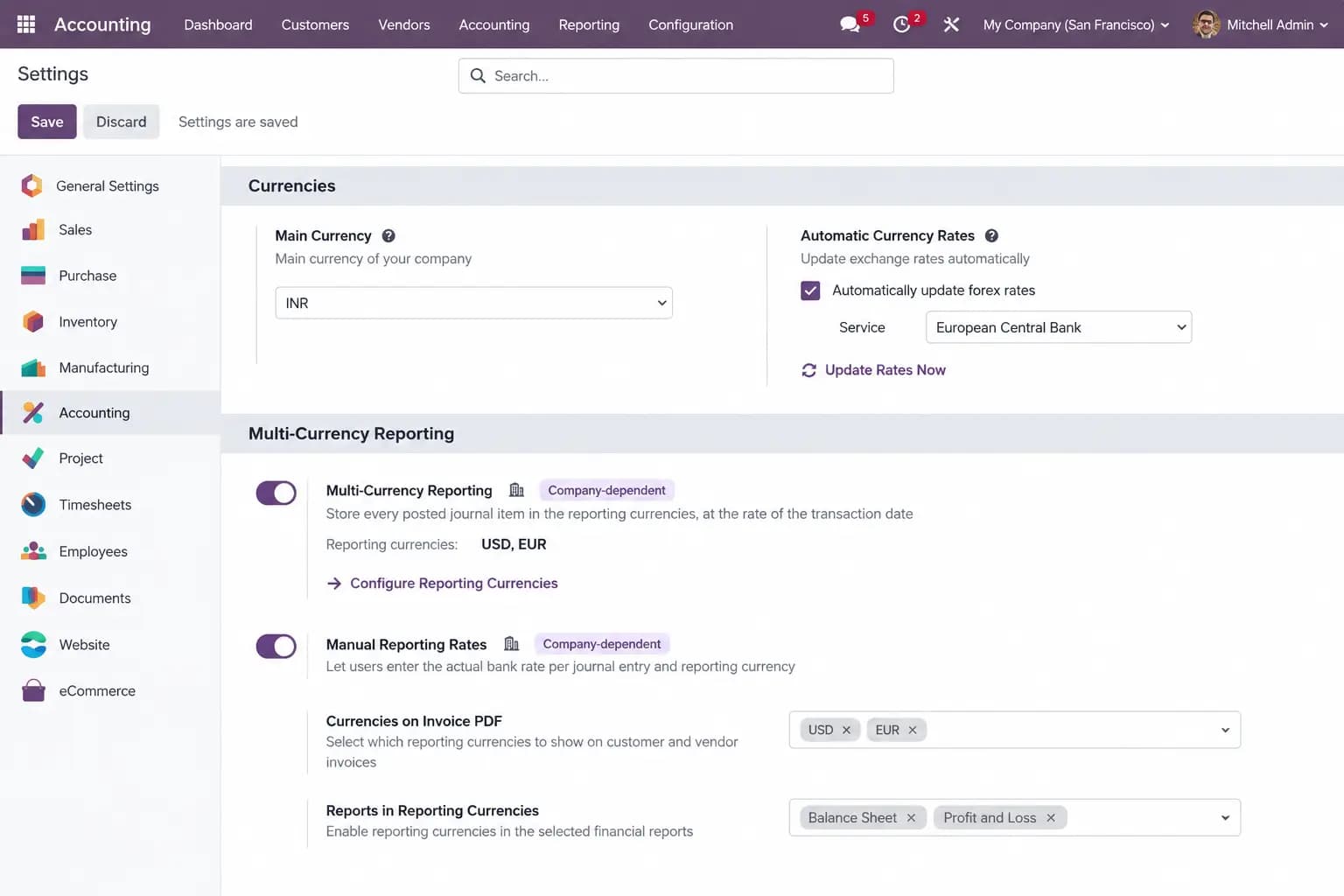Open Configure Reporting Currencies link
This screenshot has height=896, width=1344.
[454, 584]
